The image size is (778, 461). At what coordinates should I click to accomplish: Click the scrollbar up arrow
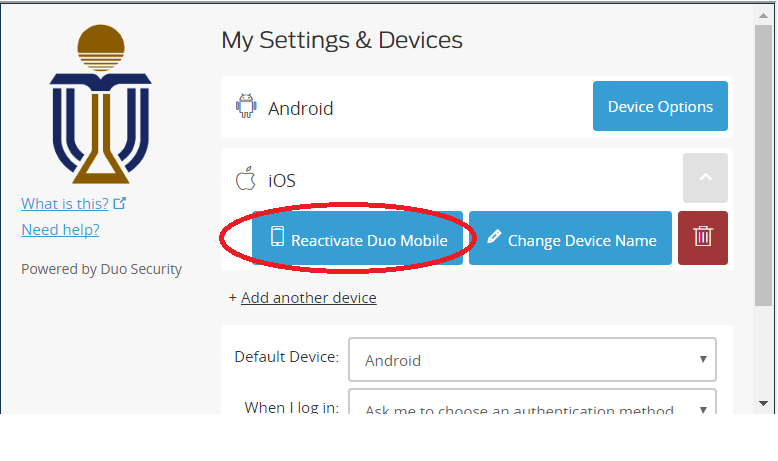(x=764, y=16)
